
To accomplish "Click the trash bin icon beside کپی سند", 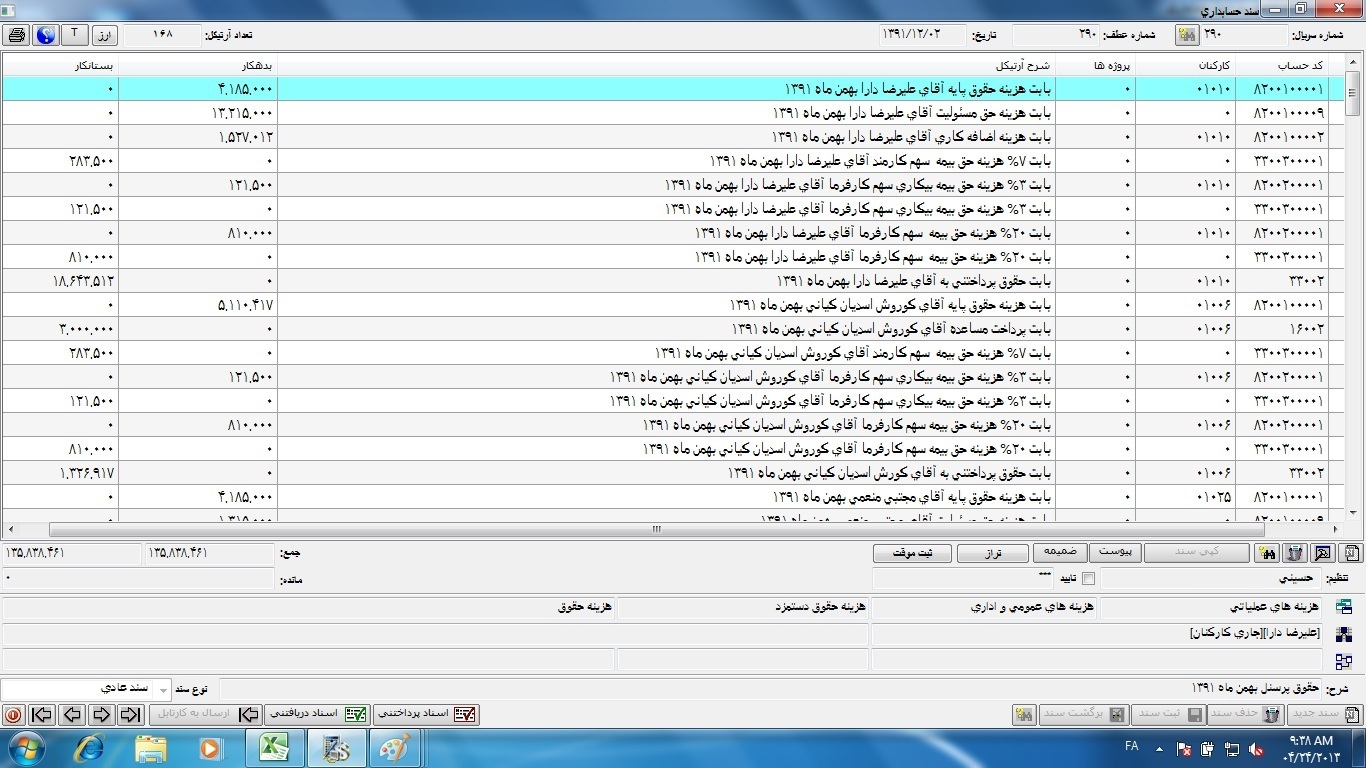I will pos(1295,553).
